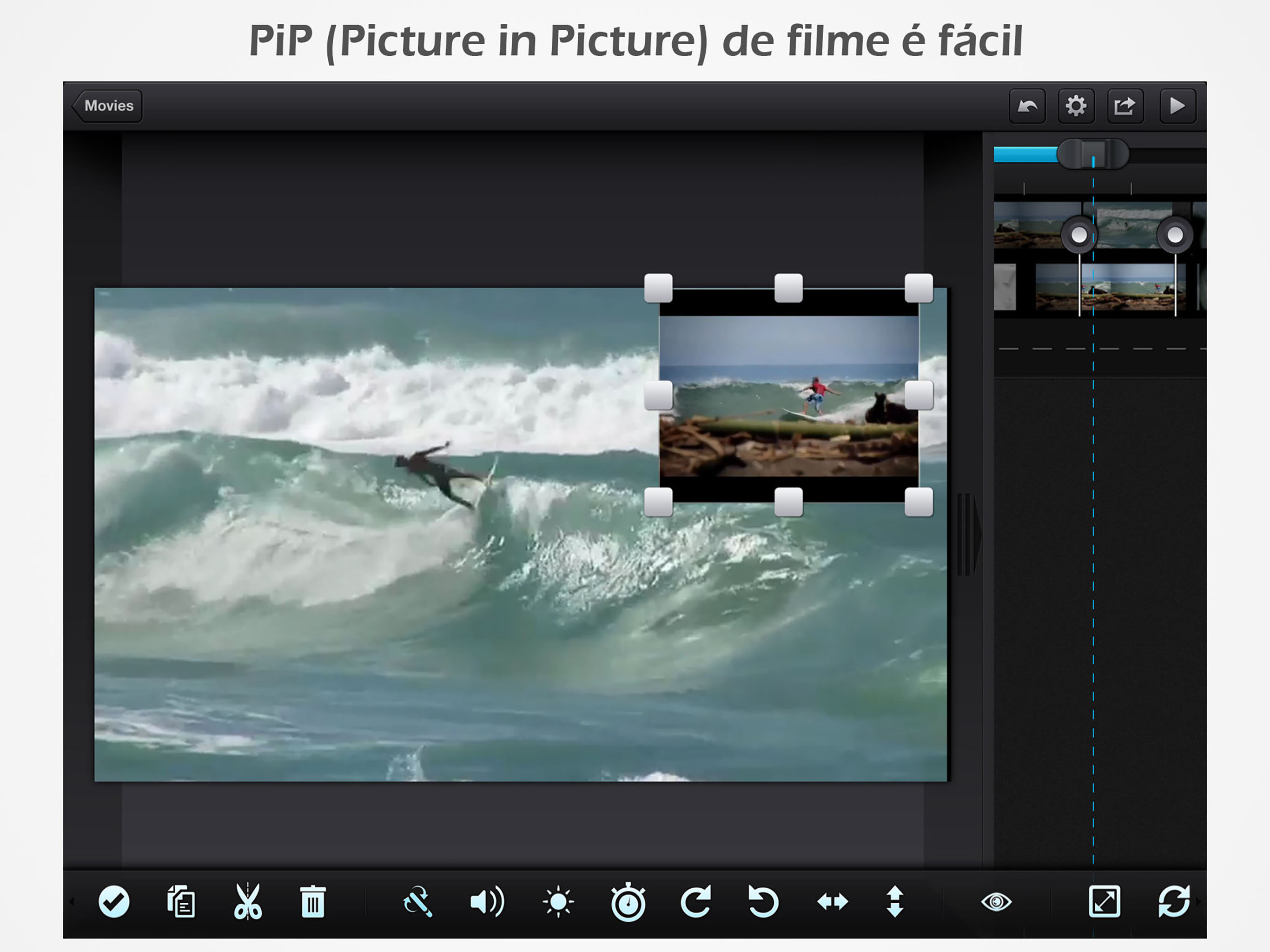The height and width of the screenshot is (952, 1270).
Task: Toggle fullscreen expand icon
Action: [x=1104, y=902]
